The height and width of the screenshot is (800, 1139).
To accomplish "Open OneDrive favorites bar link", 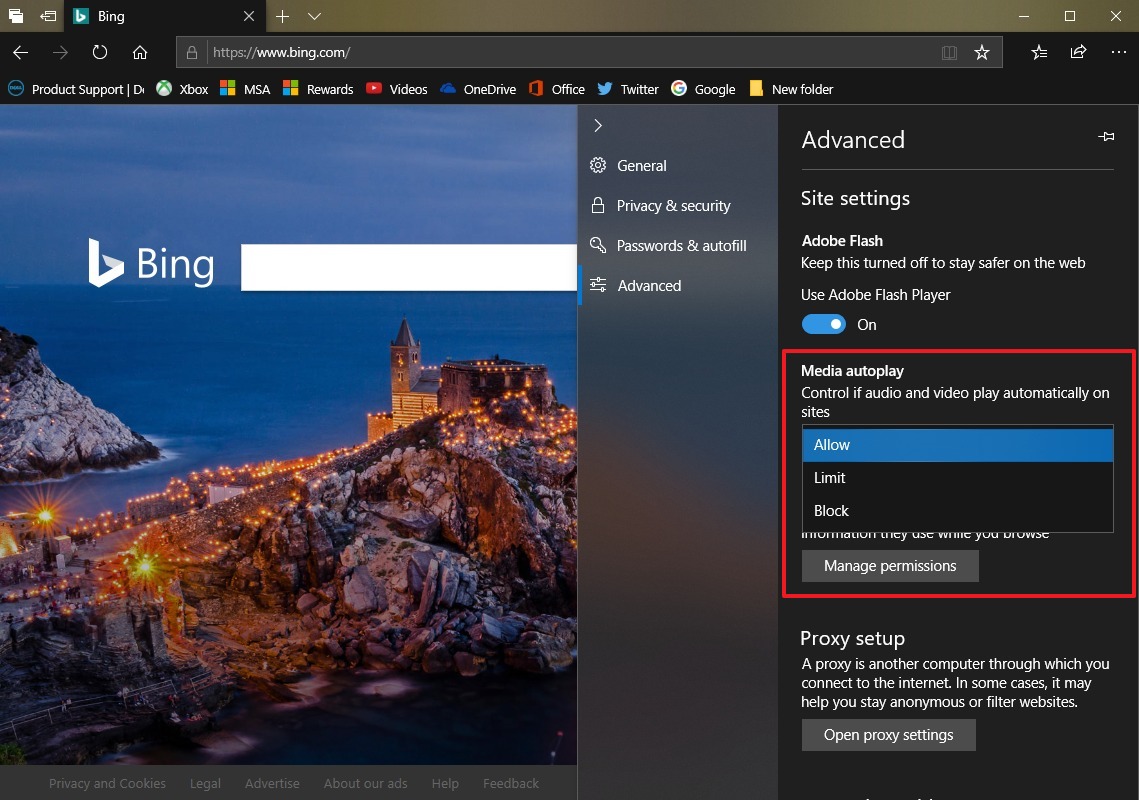I will (x=478, y=89).
